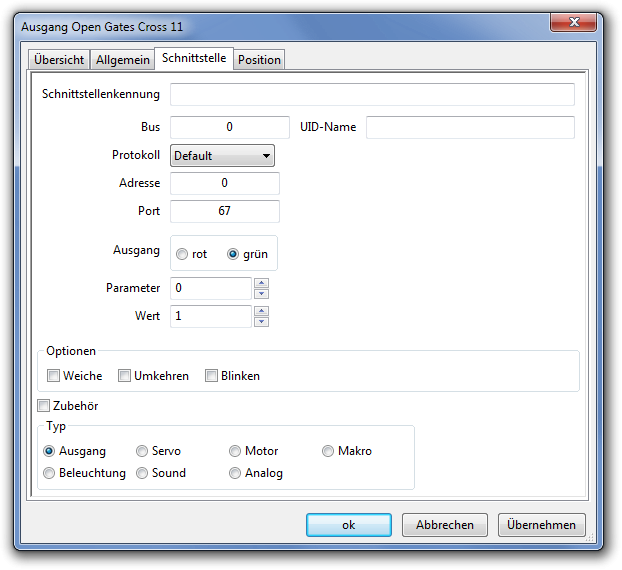Select the rot output radio button

(182, 254)
